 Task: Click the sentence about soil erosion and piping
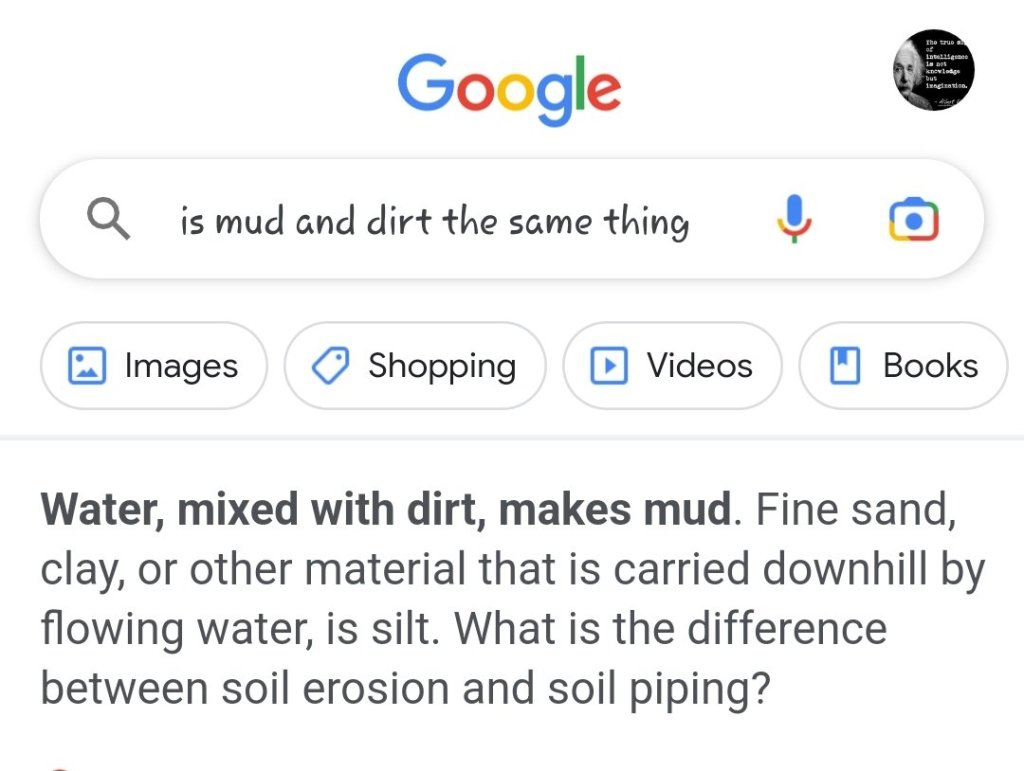point(400,689)
